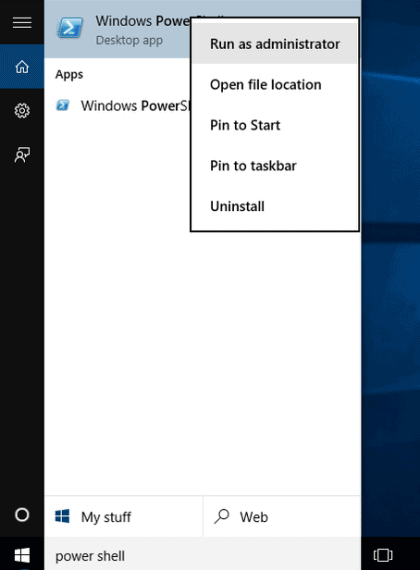420x570 pixels.
Task: Open the hamburger menu icon
Action: point(22,23)
